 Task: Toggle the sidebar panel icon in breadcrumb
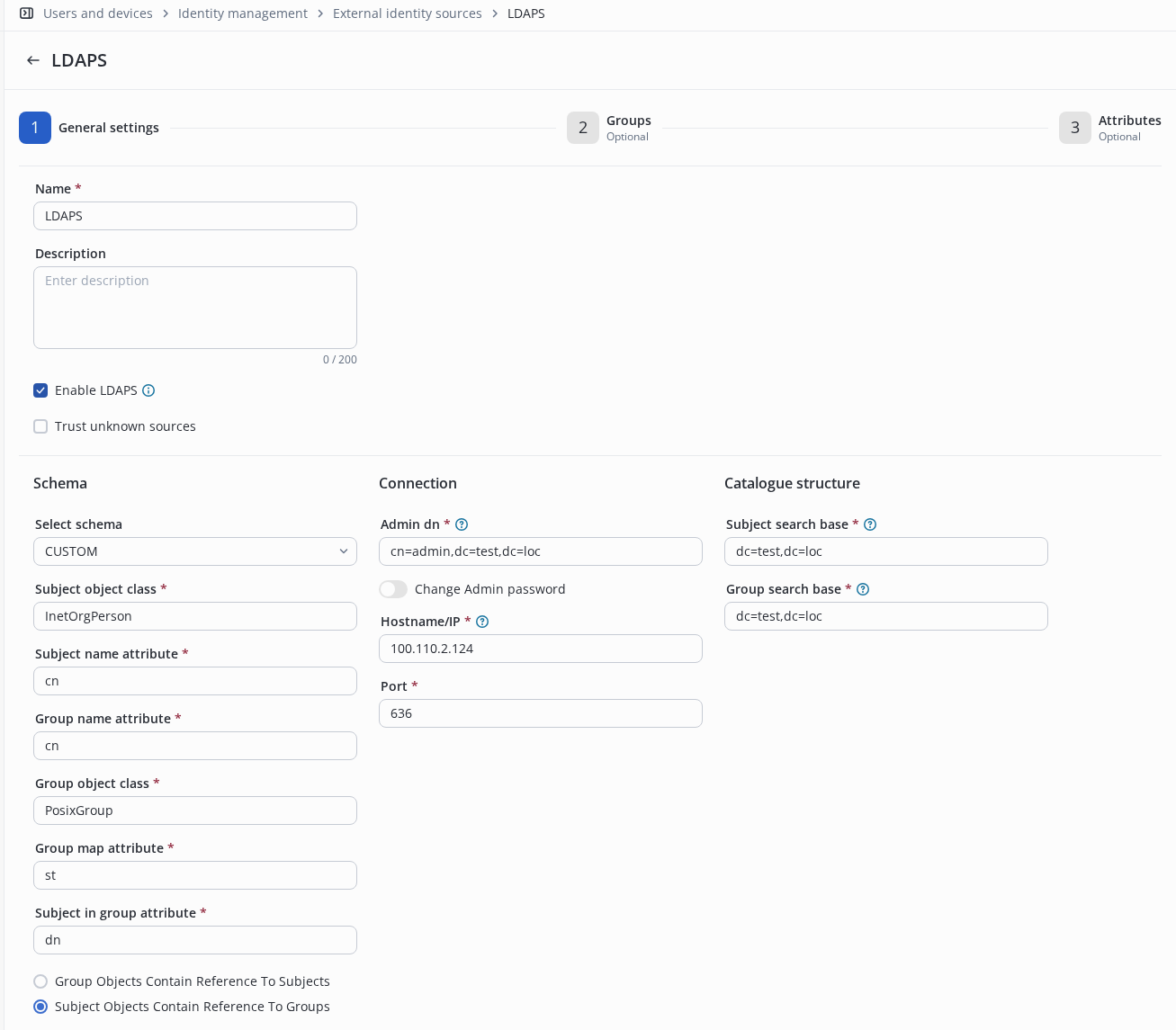(27, 13)
